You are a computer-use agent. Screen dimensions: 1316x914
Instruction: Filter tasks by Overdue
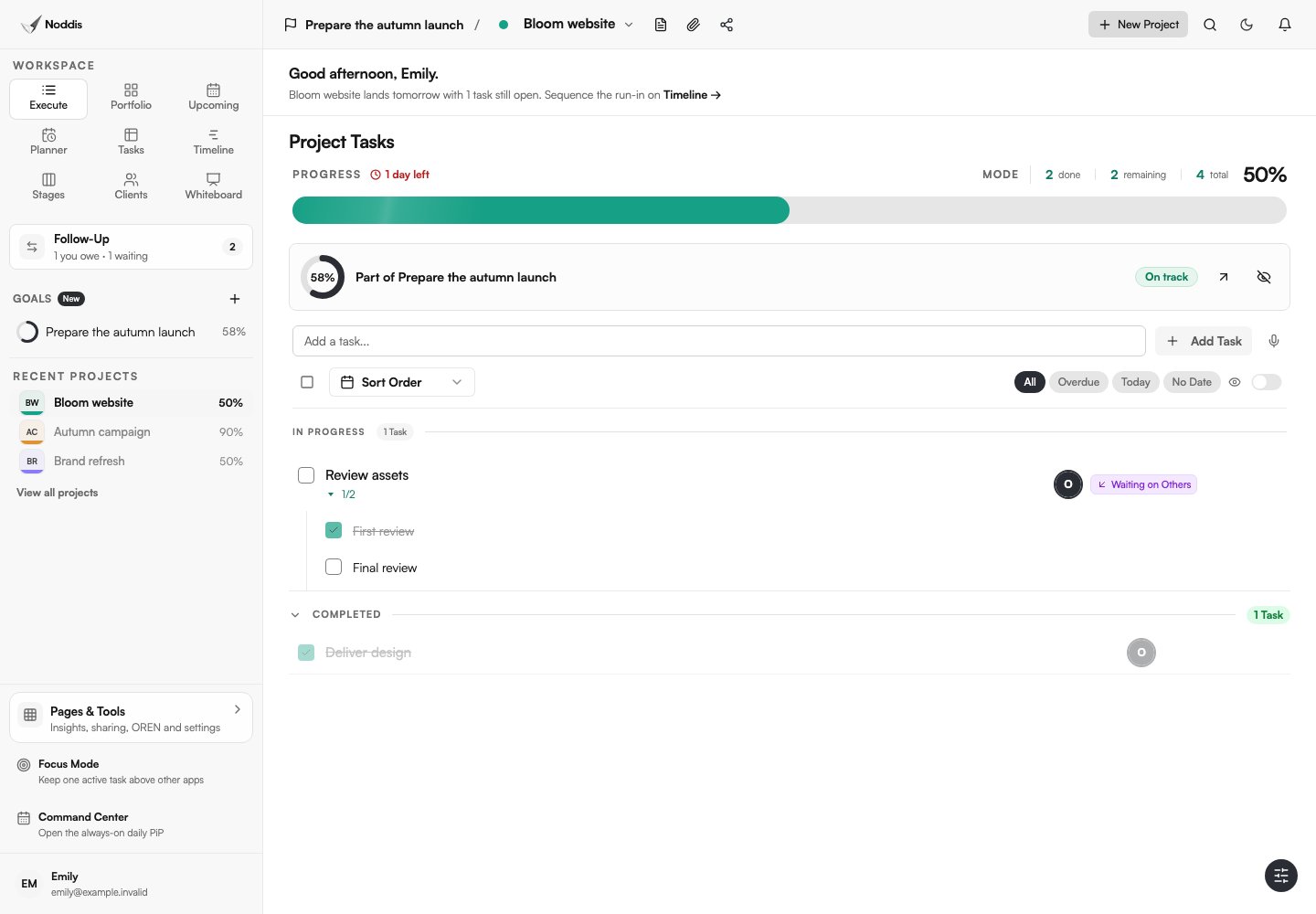coord(1078,382)
